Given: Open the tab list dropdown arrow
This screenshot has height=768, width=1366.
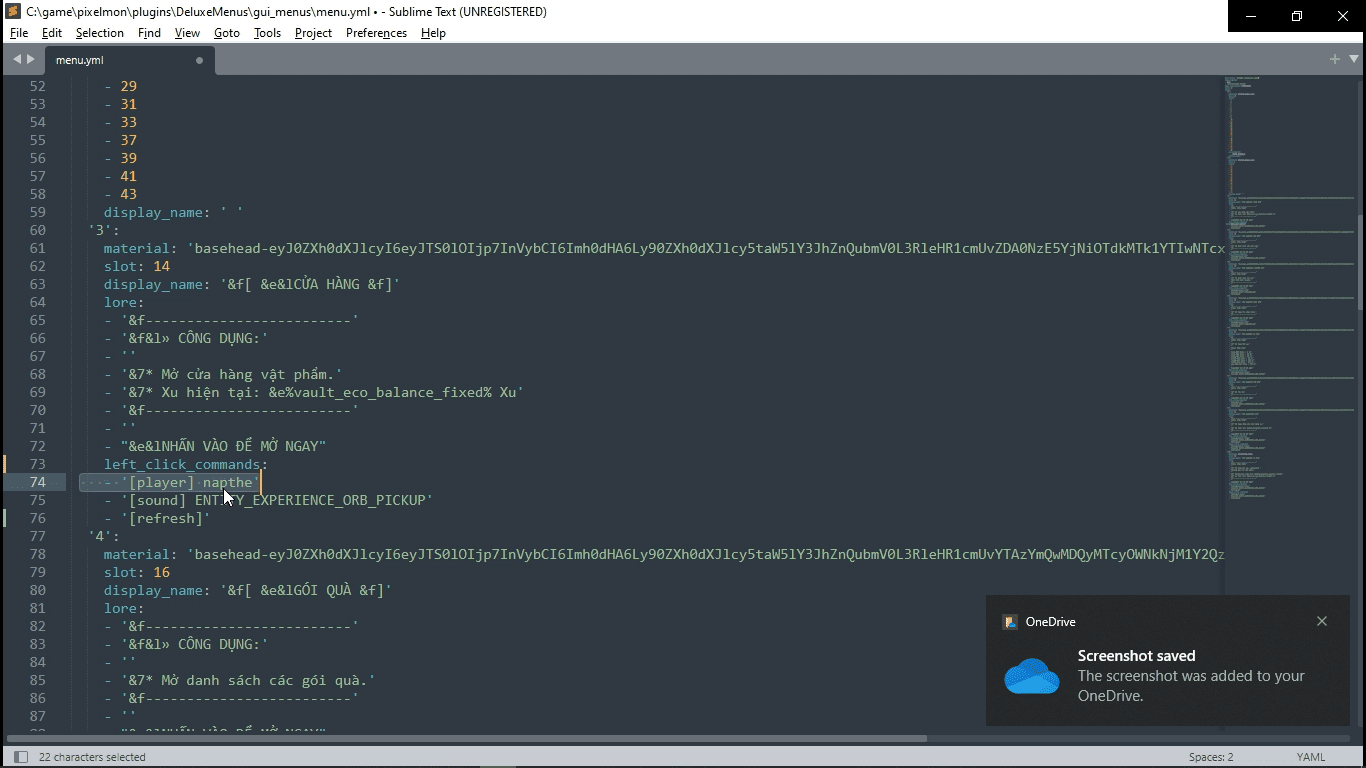Looking at the screenshot, I should point(1352,60).
